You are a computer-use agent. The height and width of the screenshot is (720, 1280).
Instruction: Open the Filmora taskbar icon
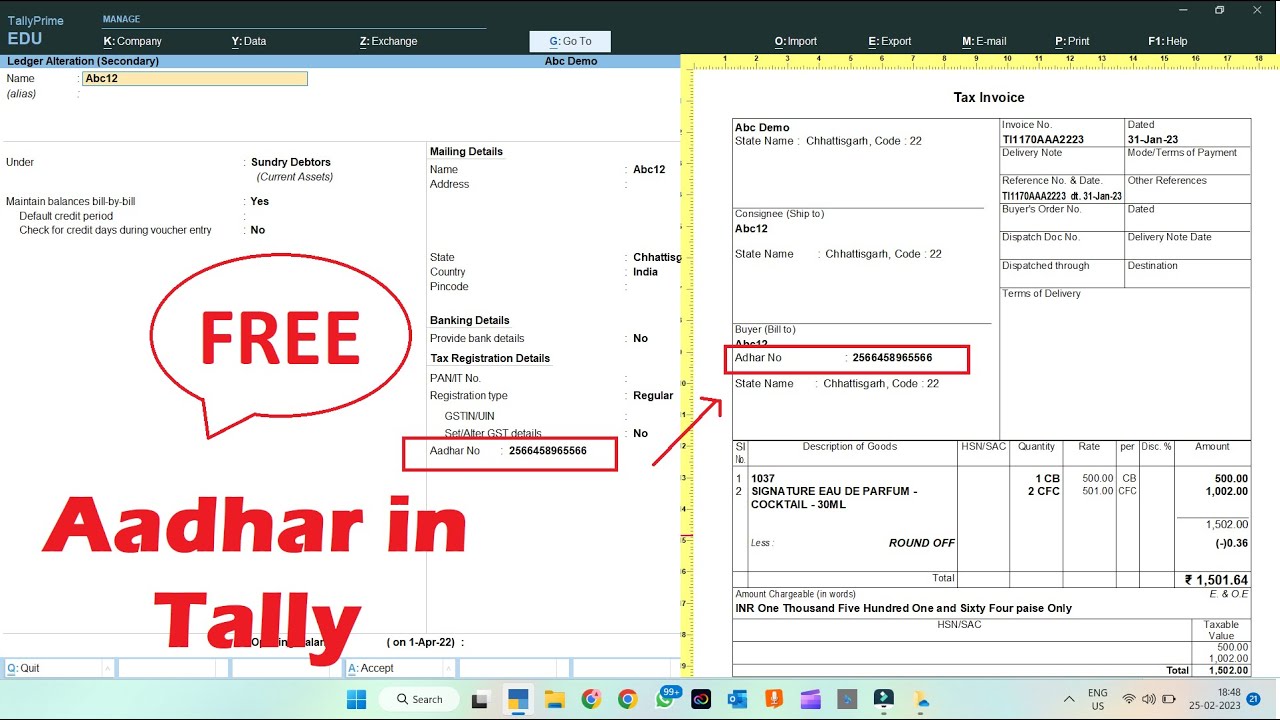click(884, 699)
